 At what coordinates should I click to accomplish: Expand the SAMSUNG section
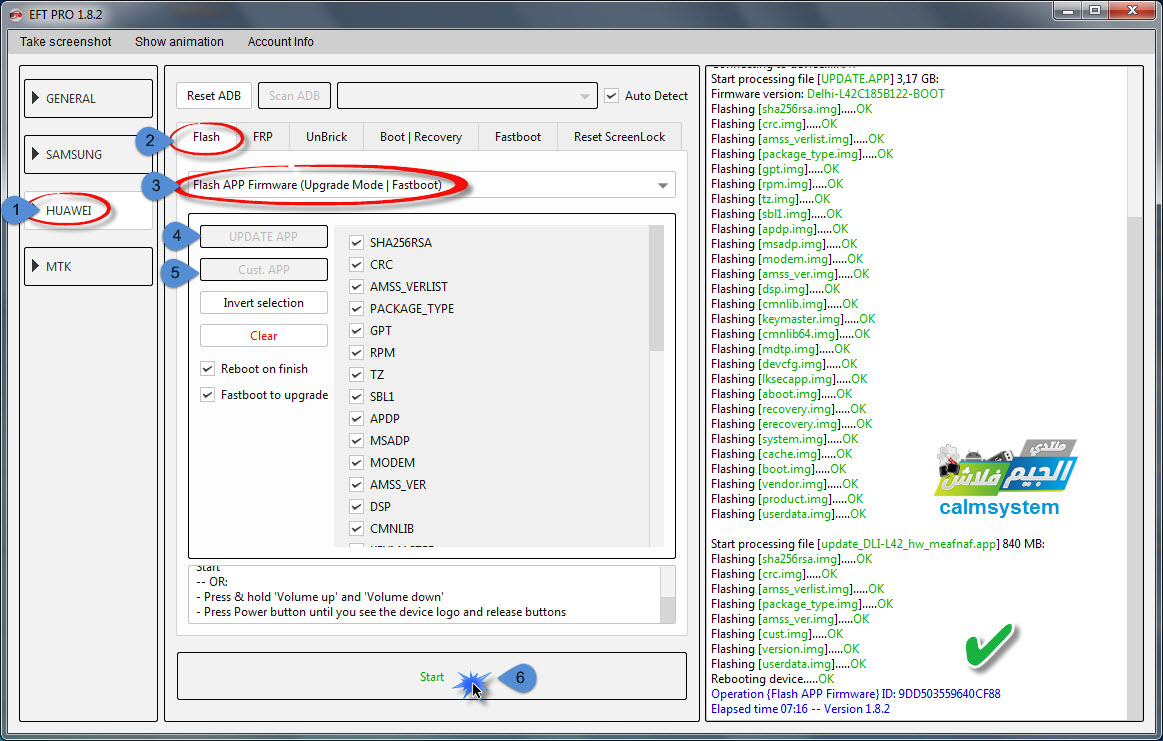click(x=88, y=154)
